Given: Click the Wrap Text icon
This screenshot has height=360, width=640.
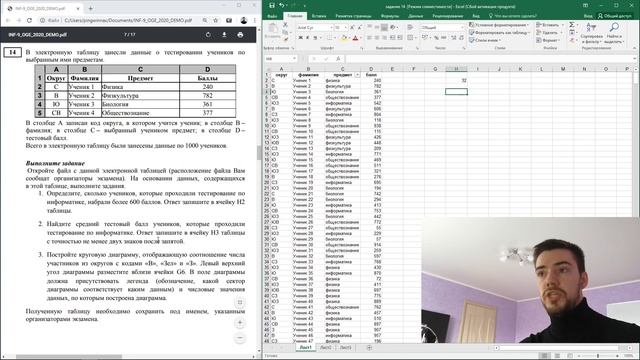Looking at the screenshot, I should click(x=410, y=27).
